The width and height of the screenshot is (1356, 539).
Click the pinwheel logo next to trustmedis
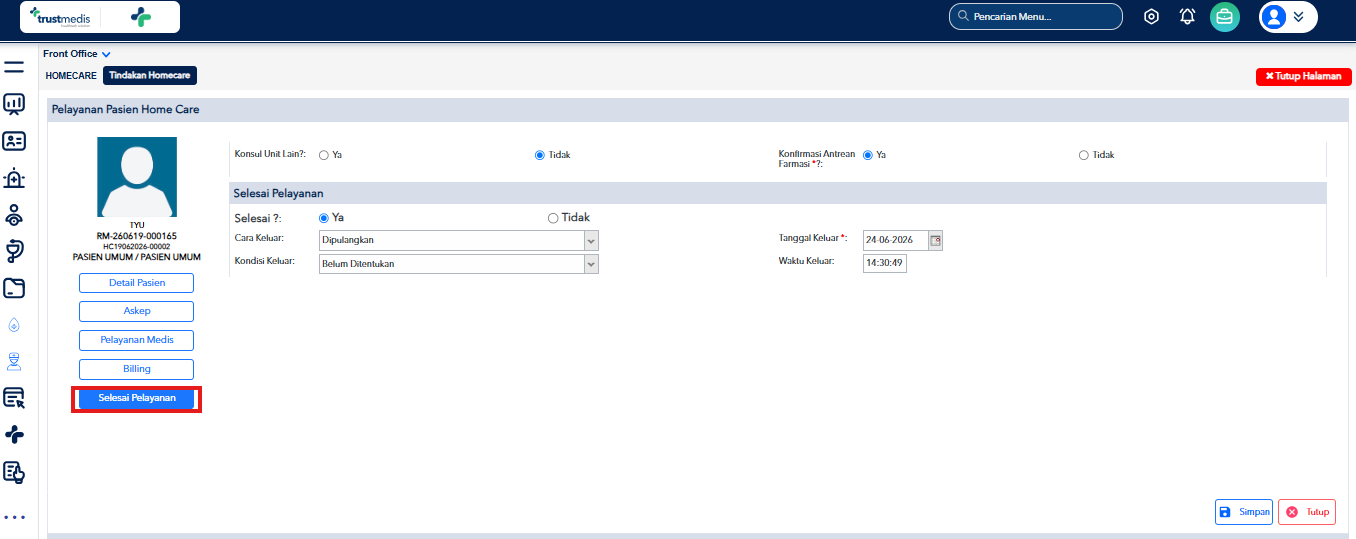tap(141, 17)
